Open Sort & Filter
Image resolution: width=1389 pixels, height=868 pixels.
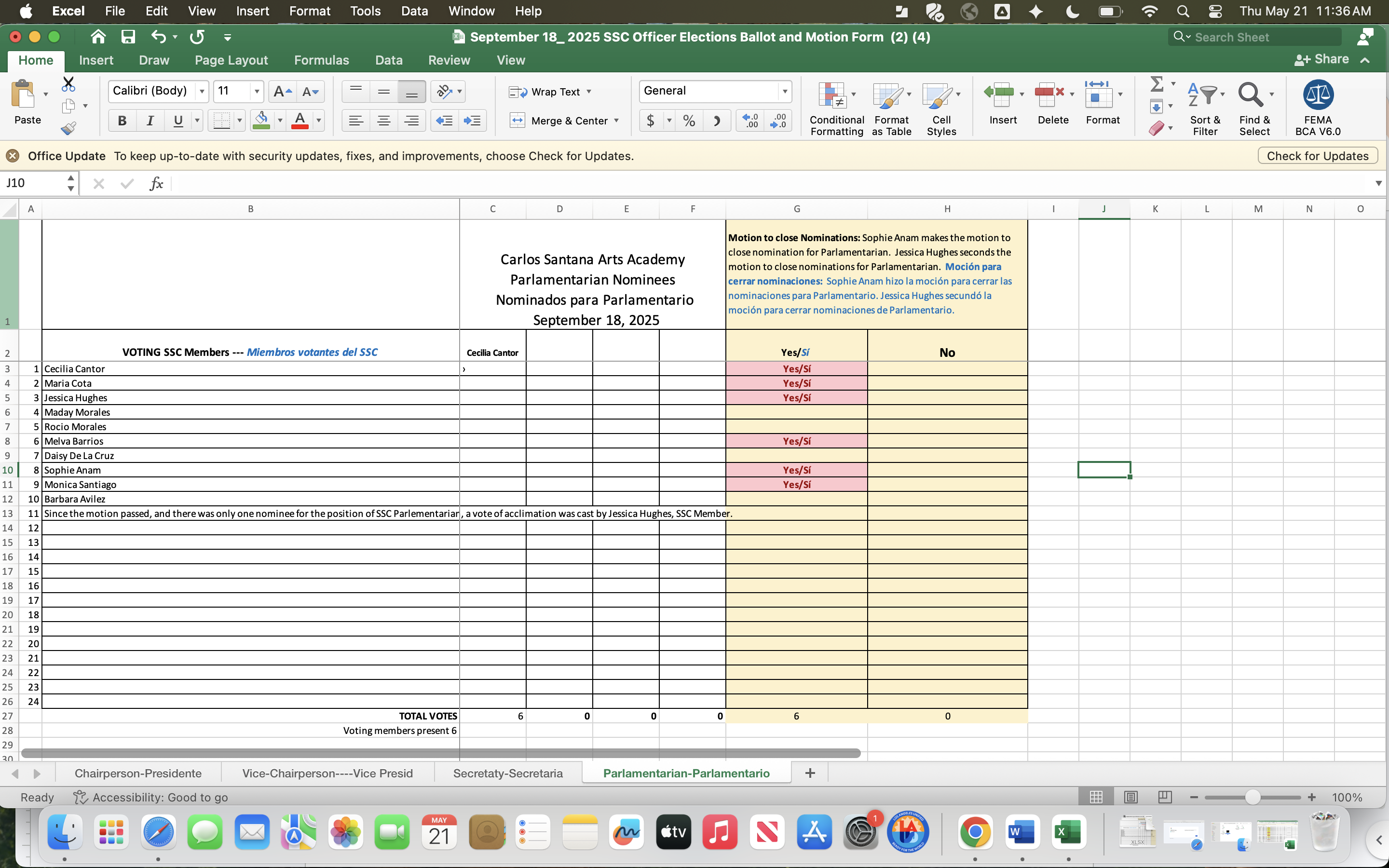[1205, 108]
